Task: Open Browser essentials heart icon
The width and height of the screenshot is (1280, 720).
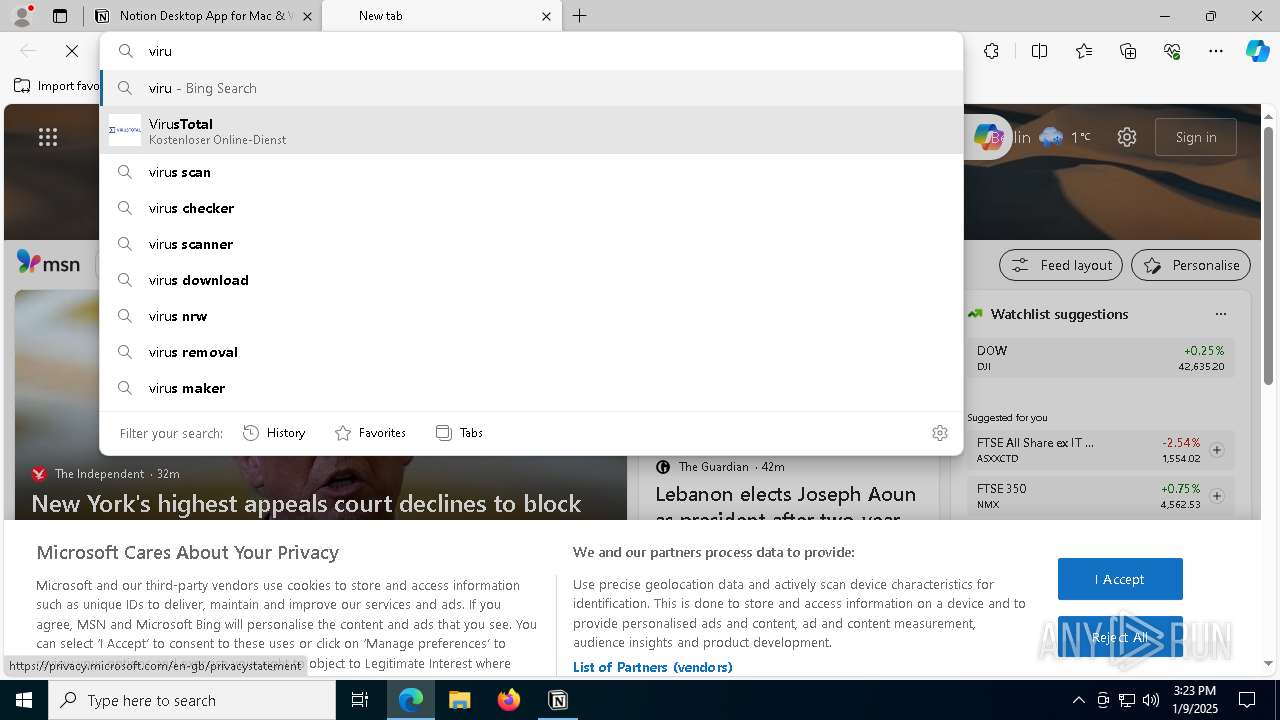Action: tap(1172, 51)
